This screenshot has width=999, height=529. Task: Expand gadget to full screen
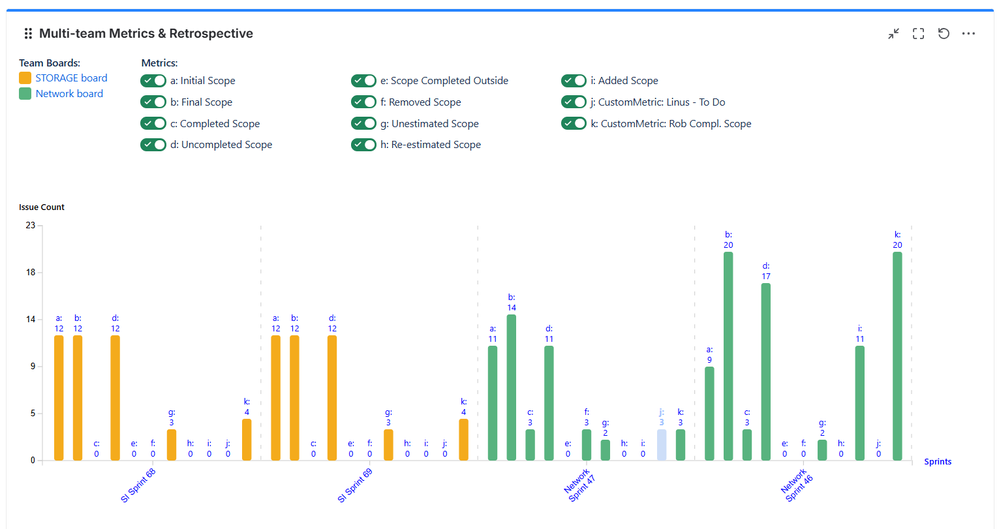point(918,34)
